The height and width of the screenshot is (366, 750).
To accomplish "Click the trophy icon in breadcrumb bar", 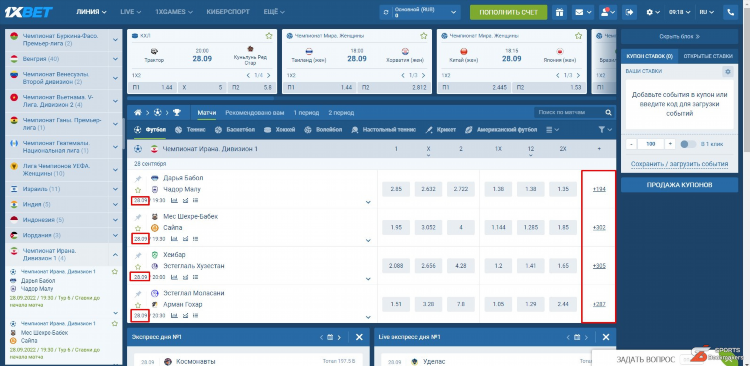I will click(177, 113).
